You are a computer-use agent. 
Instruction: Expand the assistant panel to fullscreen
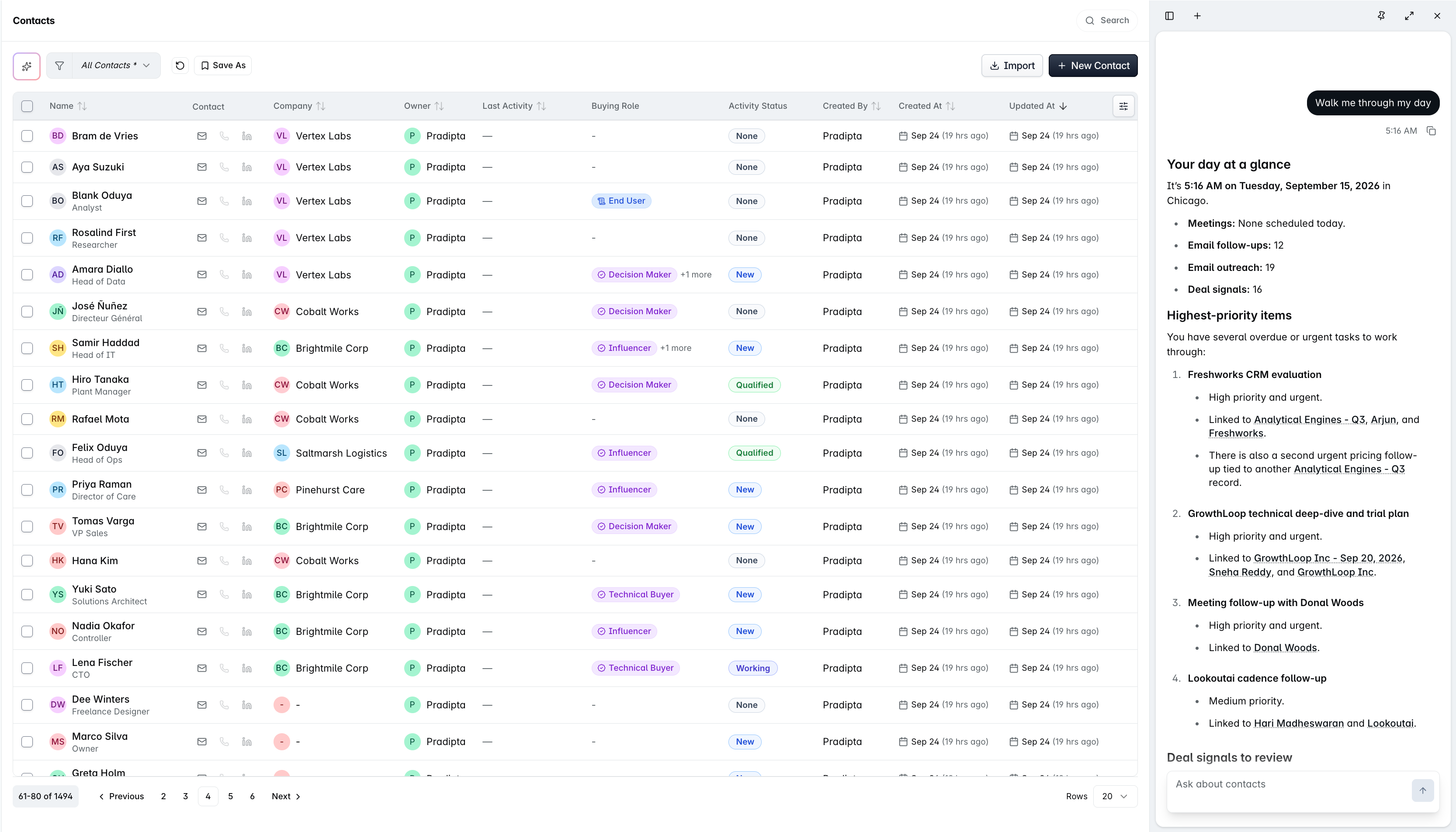click(x=1409, y=16)
